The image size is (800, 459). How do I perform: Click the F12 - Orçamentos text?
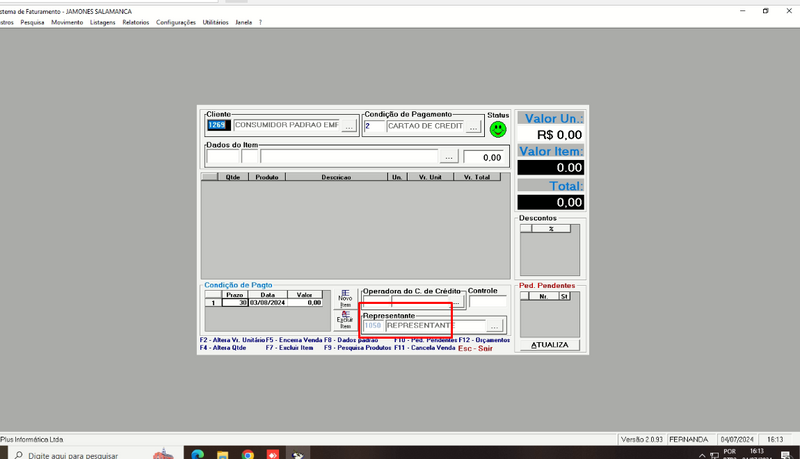[x=484, y=340]
